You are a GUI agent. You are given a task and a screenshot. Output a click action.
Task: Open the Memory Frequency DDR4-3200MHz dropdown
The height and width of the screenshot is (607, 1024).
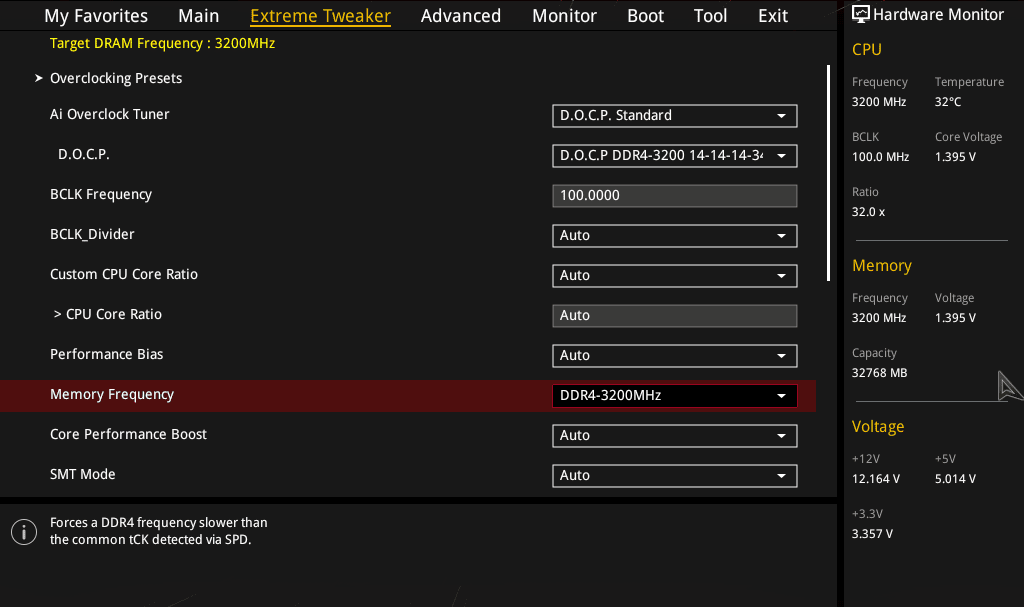point(675,395)
